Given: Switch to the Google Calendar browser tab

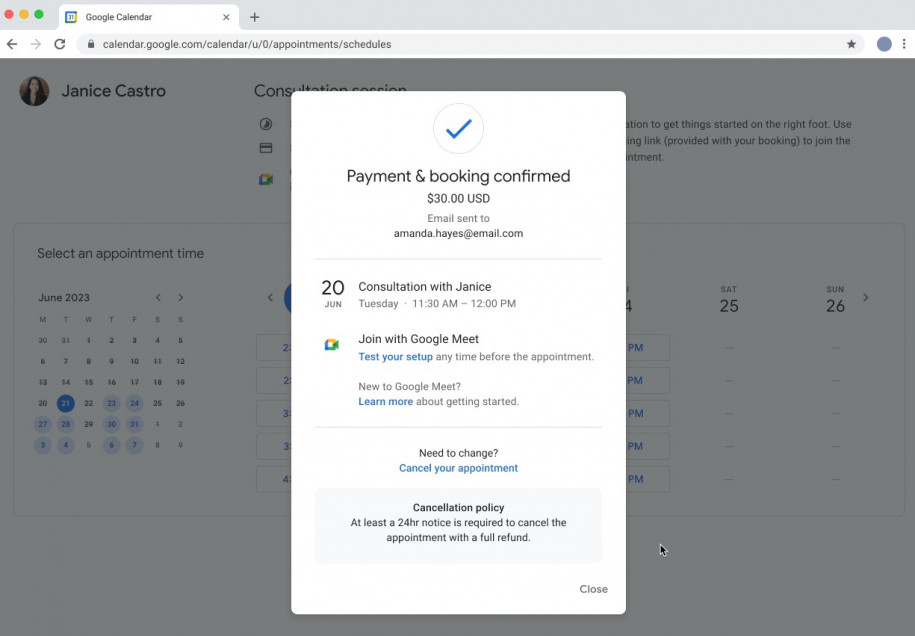Looking at the screenshot, I should coord(140,16).
